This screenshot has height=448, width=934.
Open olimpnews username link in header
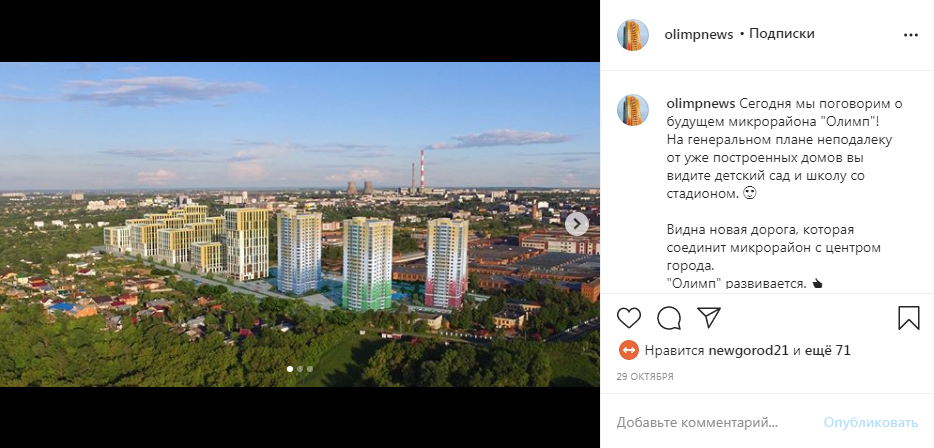(699, 35)
